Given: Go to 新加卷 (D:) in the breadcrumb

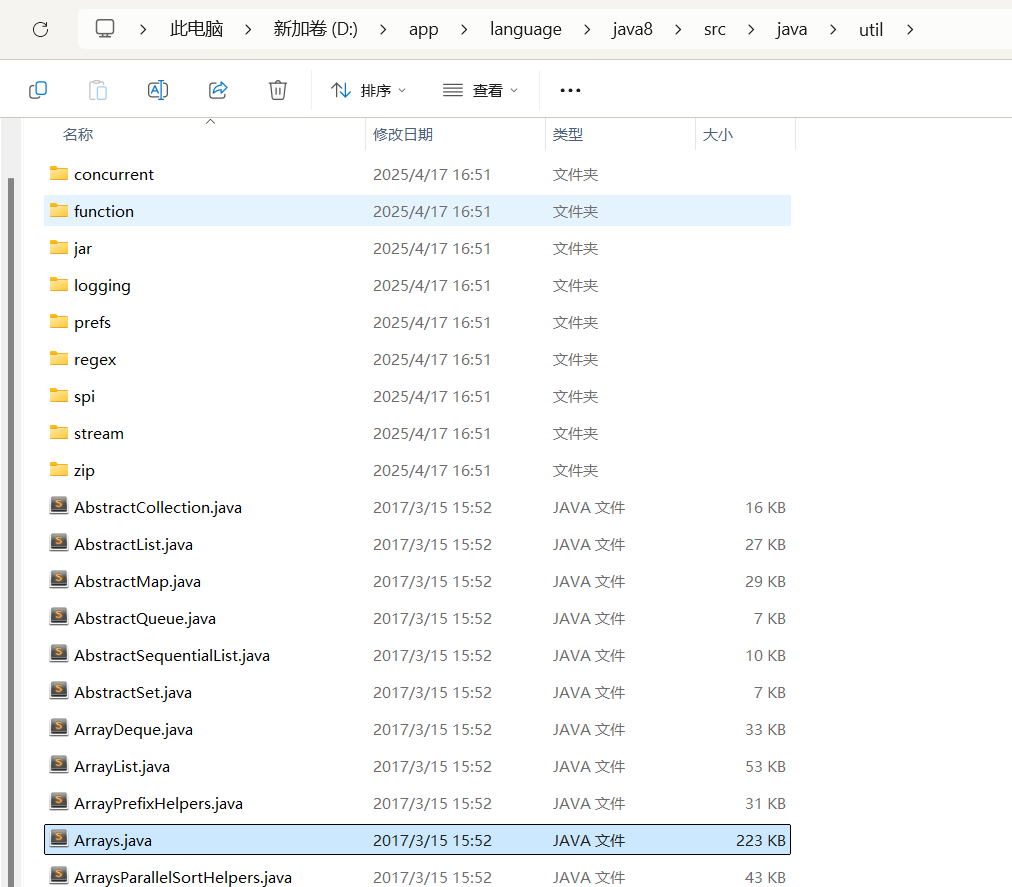Looking at the screenshot, I should [316, 29].
